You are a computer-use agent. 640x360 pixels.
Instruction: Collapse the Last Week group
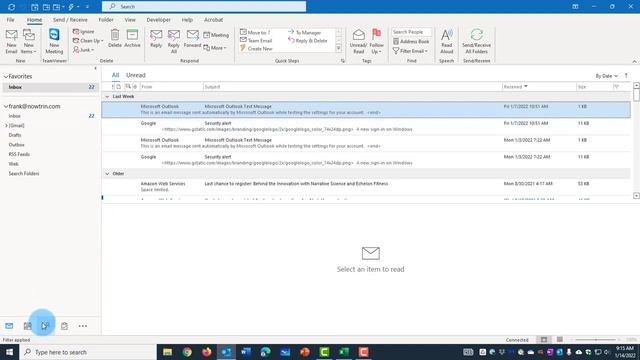click(107, 97)
